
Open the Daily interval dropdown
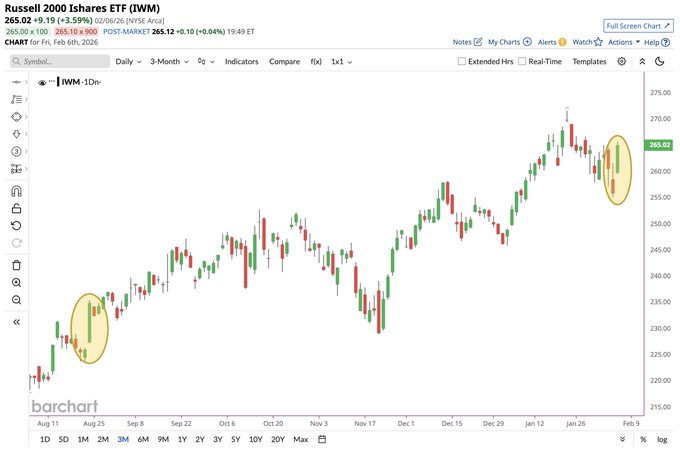click(128, 62)
